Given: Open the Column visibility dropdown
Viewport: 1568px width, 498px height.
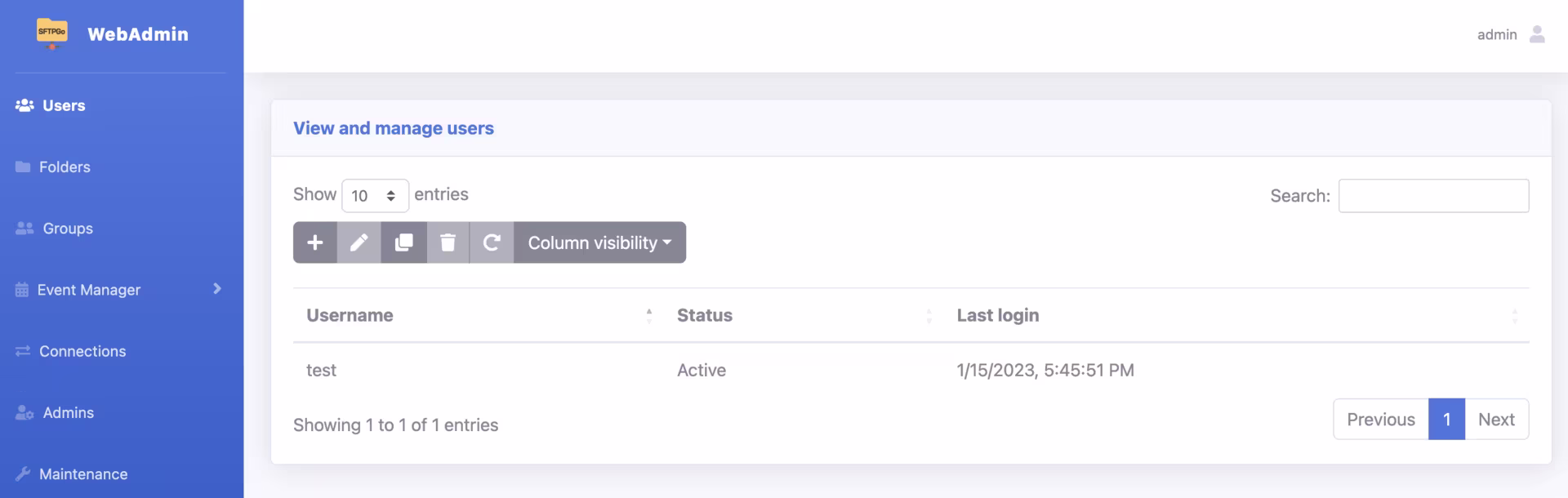Looking at the screenshot, I should pyautogui.click(x=599, y=242).
